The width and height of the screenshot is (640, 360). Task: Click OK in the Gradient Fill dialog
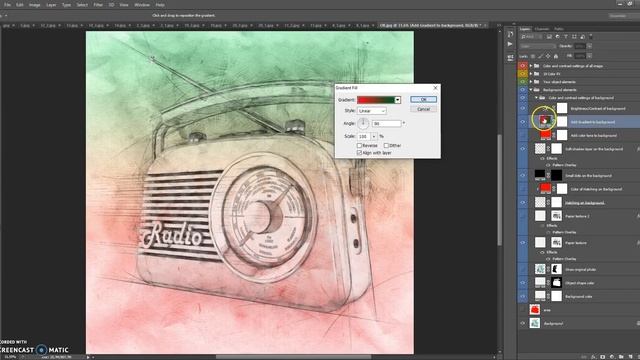[423, 100]
